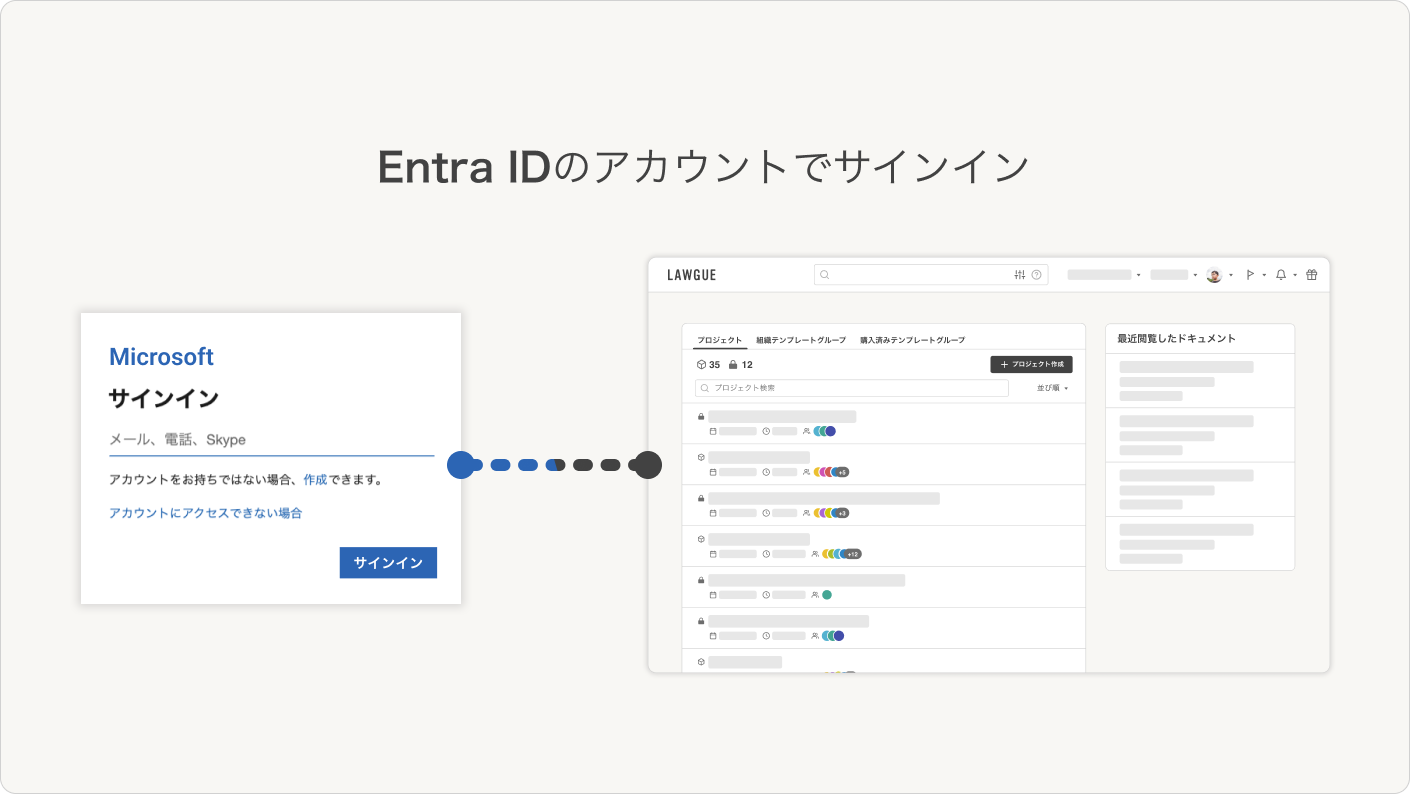The height and width of the screenshot is (794, 1410).
Task: Open the flag icon menu
Action: click(1250, 275)
